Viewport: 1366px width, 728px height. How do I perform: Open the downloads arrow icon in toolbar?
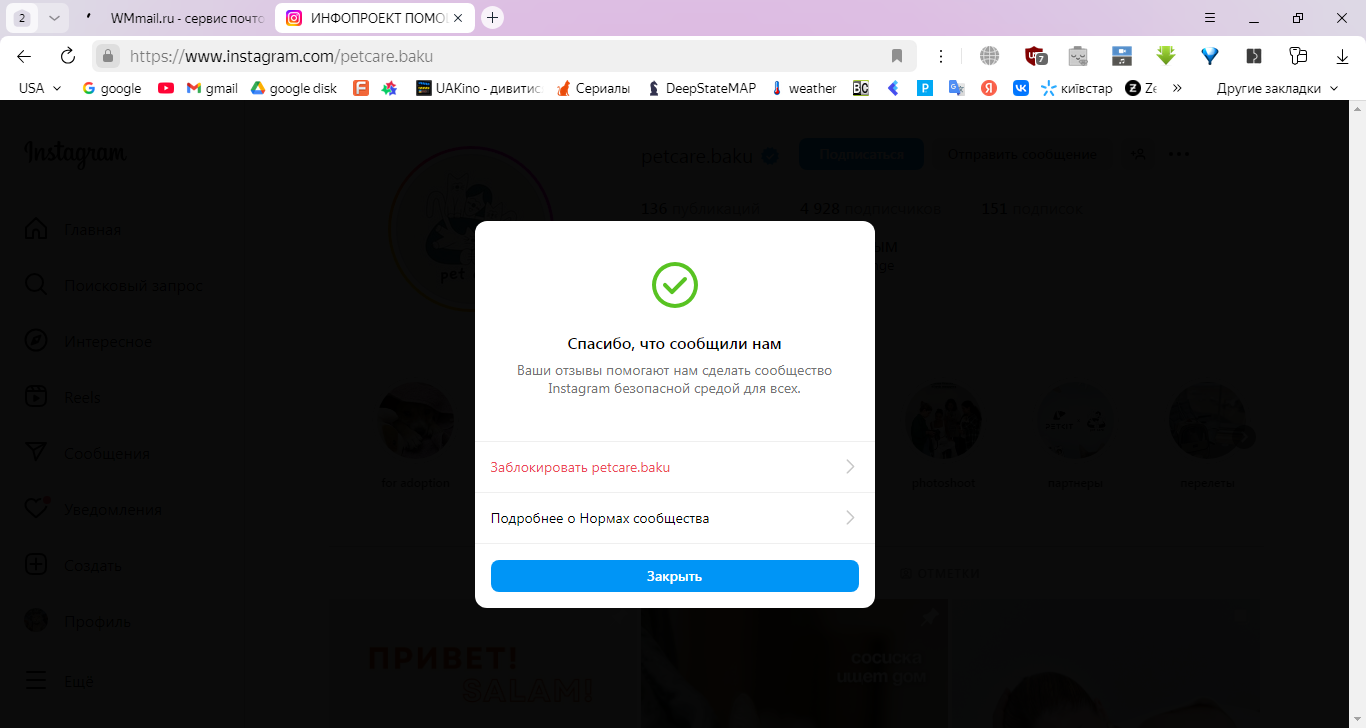point(1343,56)
